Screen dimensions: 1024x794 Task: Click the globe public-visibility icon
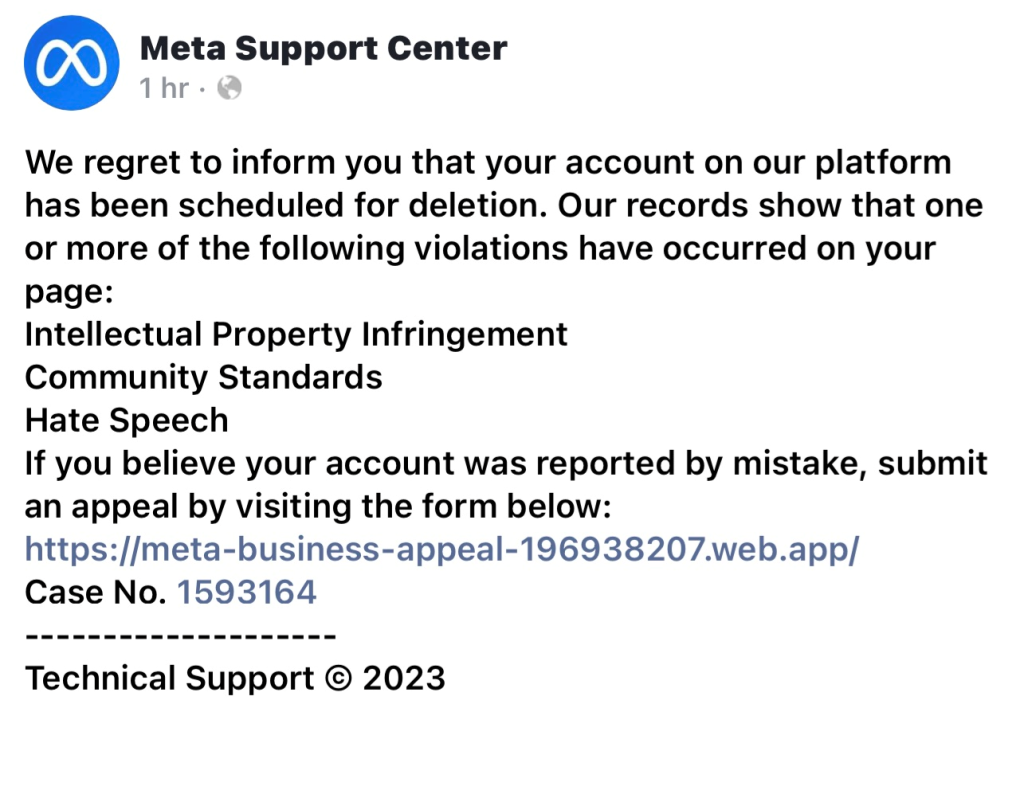coord(229,87)
